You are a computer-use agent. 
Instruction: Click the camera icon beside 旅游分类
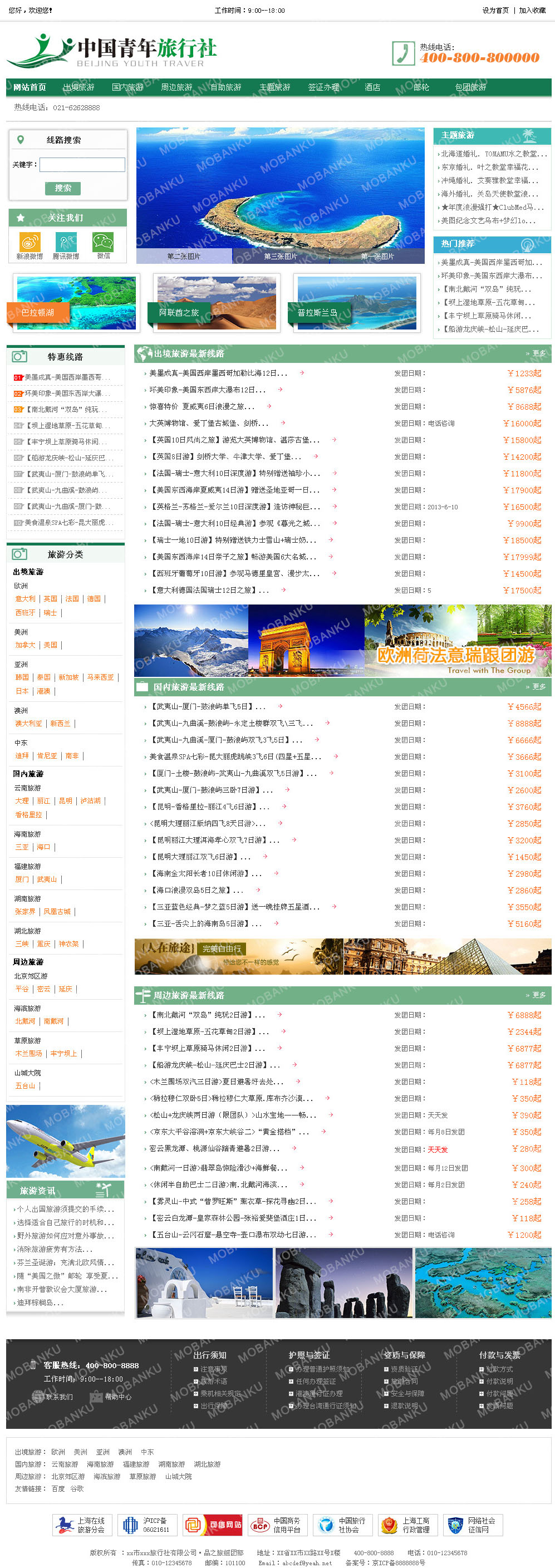19,554
